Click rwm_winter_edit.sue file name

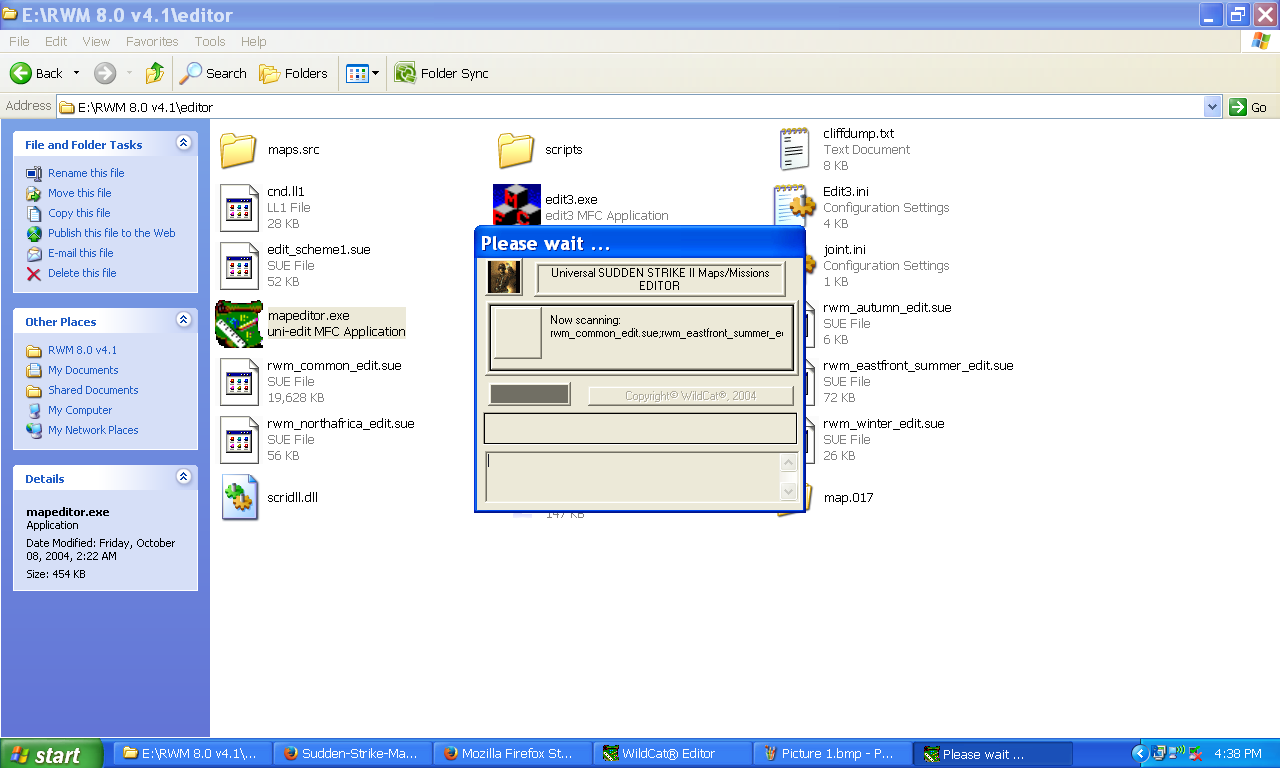pos(883,424)
